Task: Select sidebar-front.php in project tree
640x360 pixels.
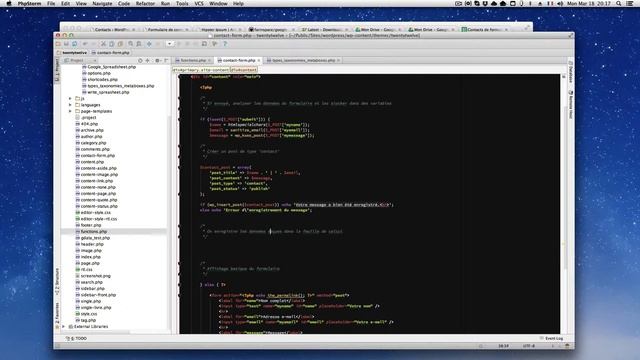Action: pos(98,295)
